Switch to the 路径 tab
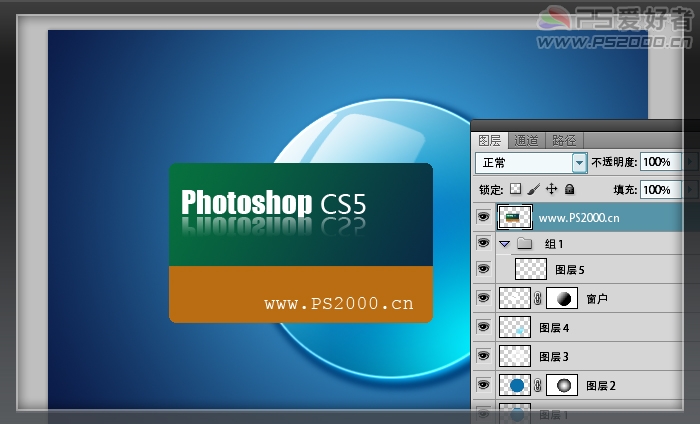Viewport: 700px width, 424px height. (x=564, y=141)
